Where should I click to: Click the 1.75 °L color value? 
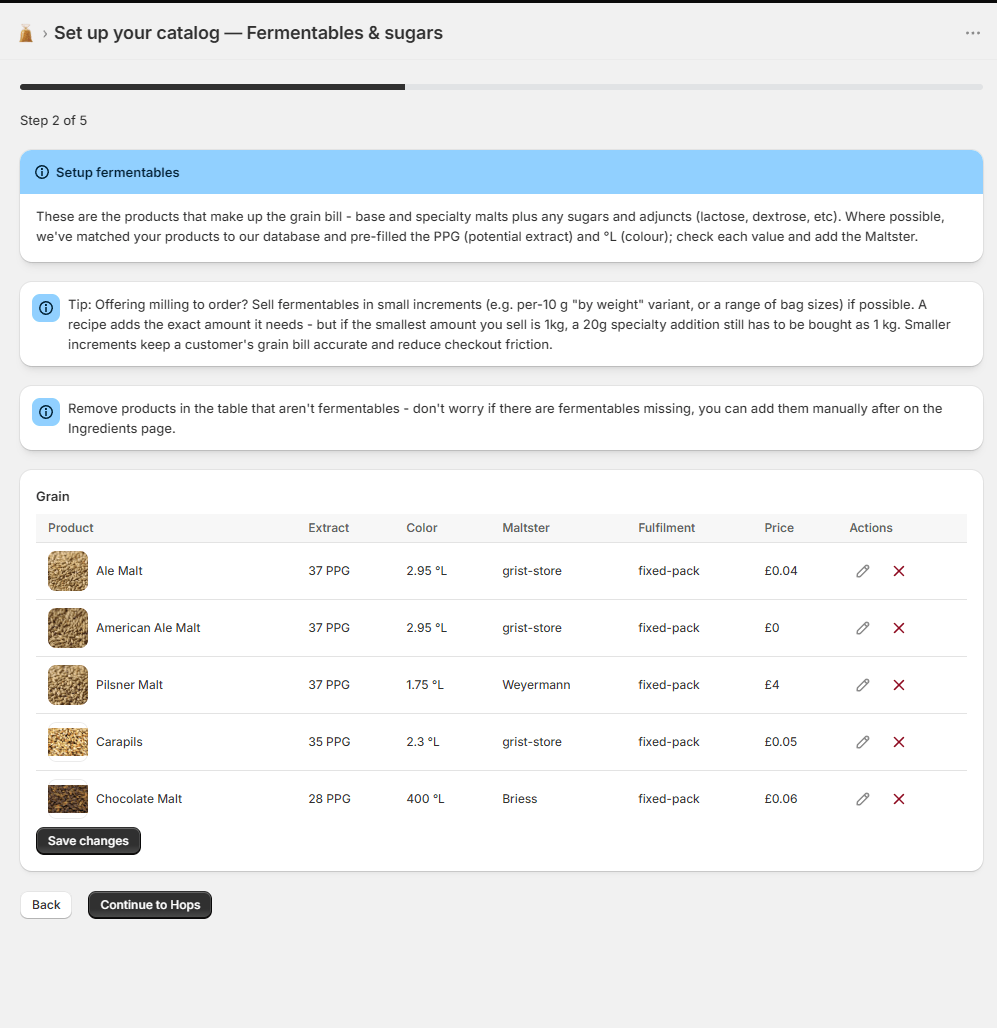click(x=425, y=685)
